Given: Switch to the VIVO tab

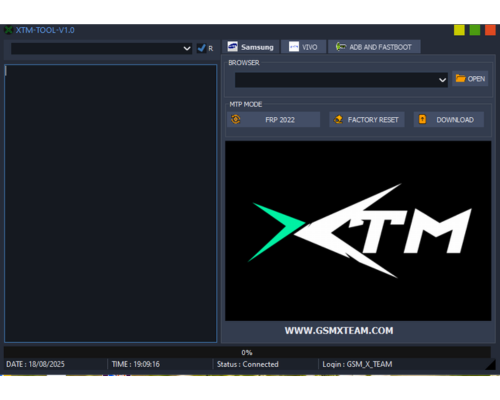Looking at the screenshot, I should click(x=303, y=47).
